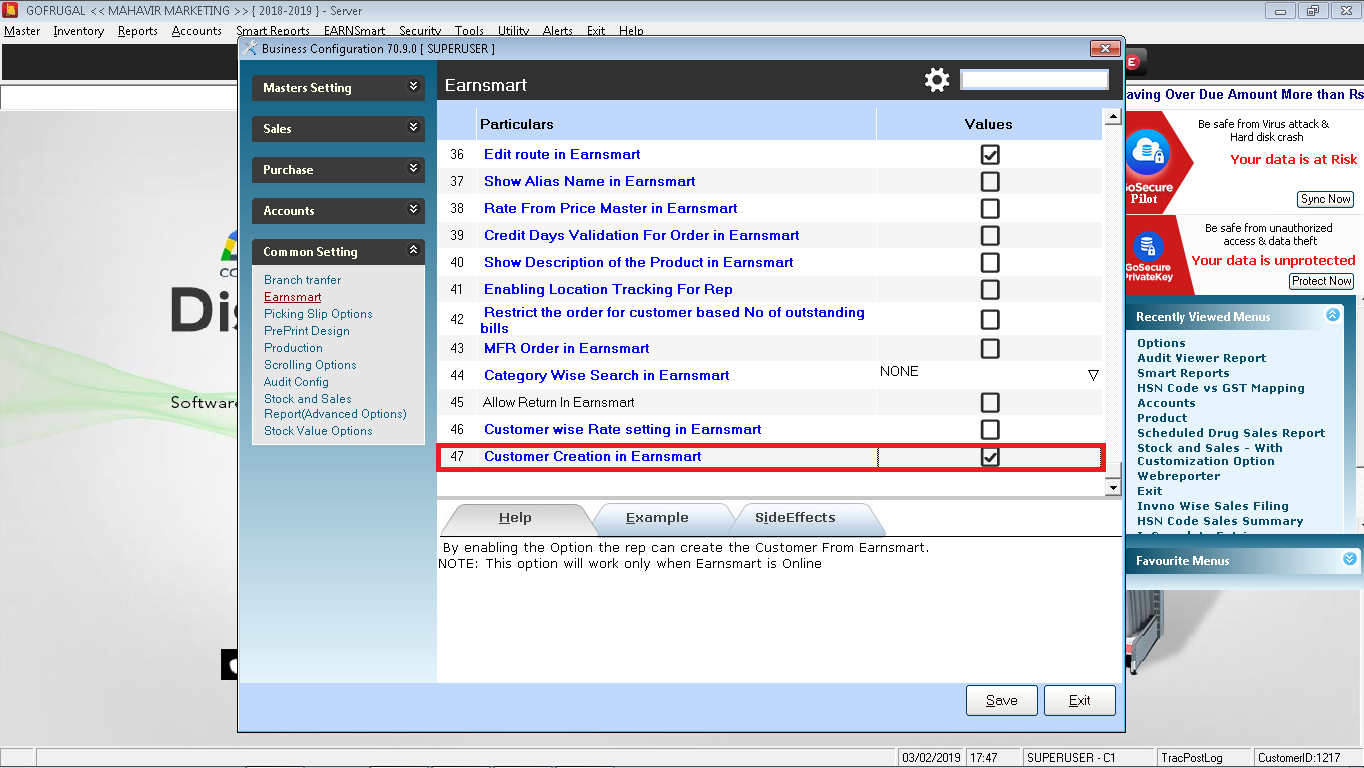Enable Customer wise Rate setting checkbox
This screenshot has height=768, width=1364.
(990, 430)
